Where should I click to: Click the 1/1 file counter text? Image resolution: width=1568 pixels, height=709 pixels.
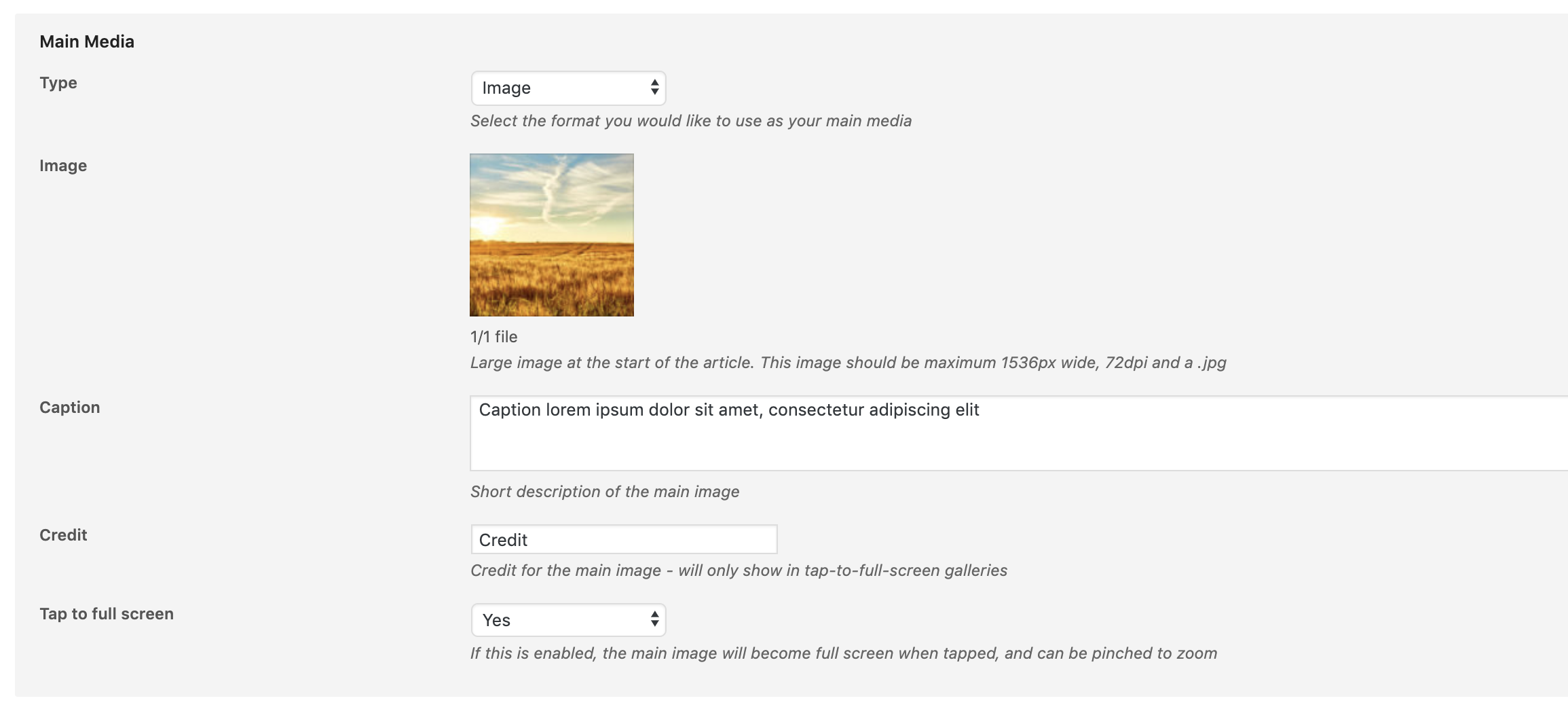[x=494, y=337]
